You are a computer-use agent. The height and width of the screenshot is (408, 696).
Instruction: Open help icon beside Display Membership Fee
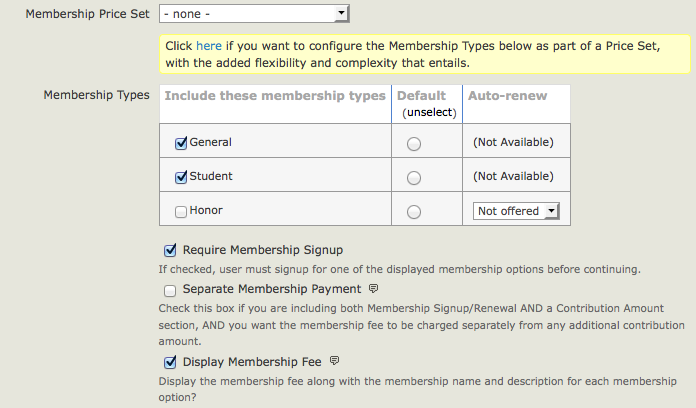click(x=335, y=361)
